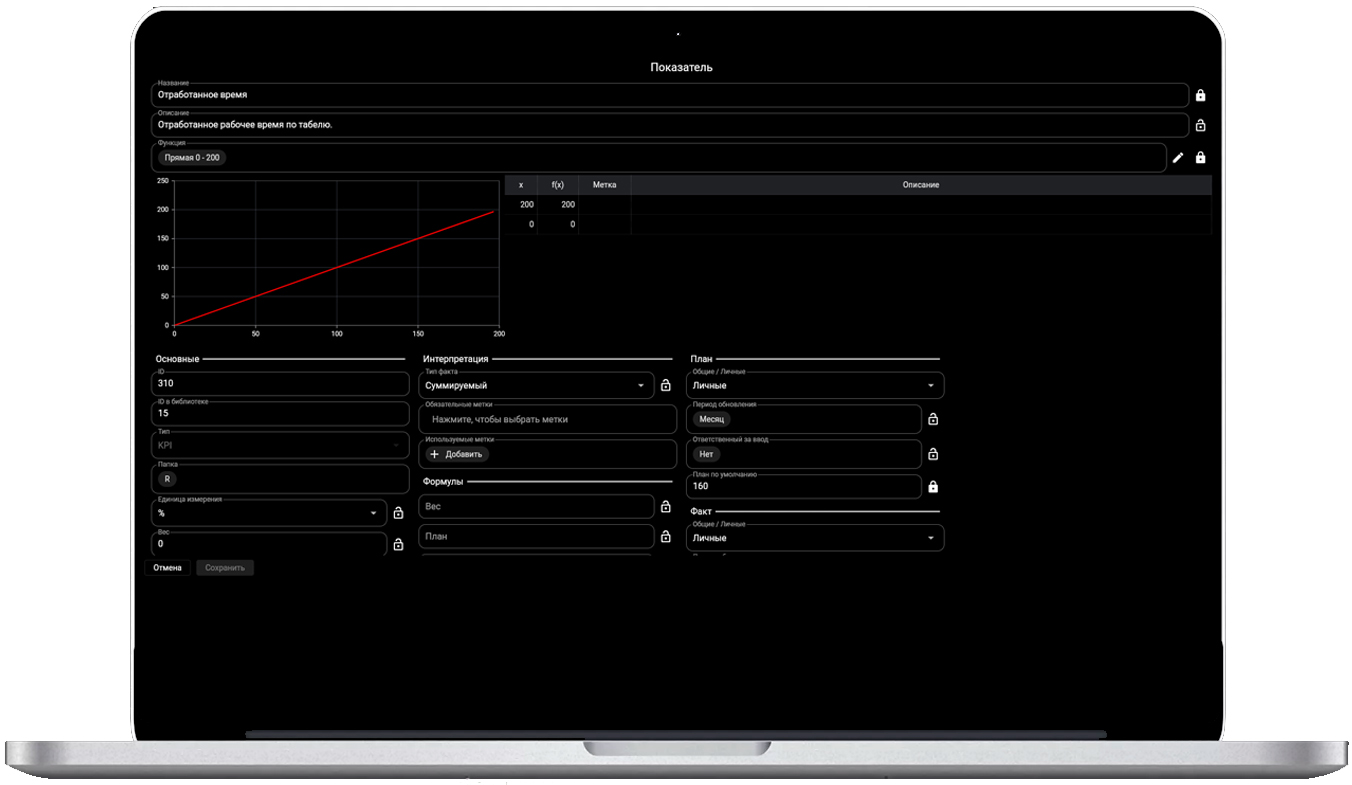Click the lock icon next to Вес field in Основные

[398, 545]
